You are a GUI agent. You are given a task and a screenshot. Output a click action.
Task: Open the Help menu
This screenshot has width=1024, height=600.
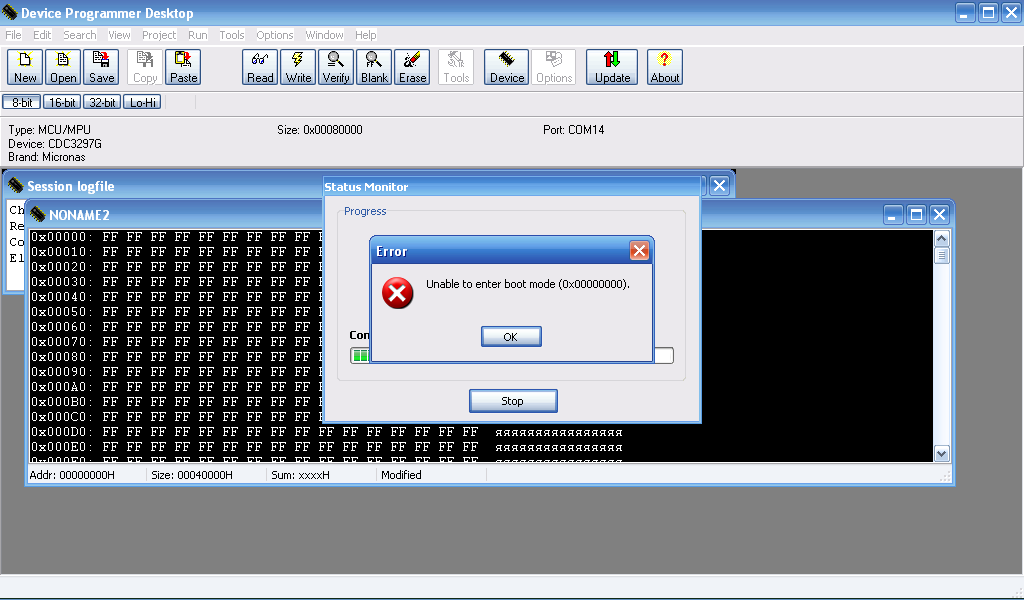click(x=365, y=35)
